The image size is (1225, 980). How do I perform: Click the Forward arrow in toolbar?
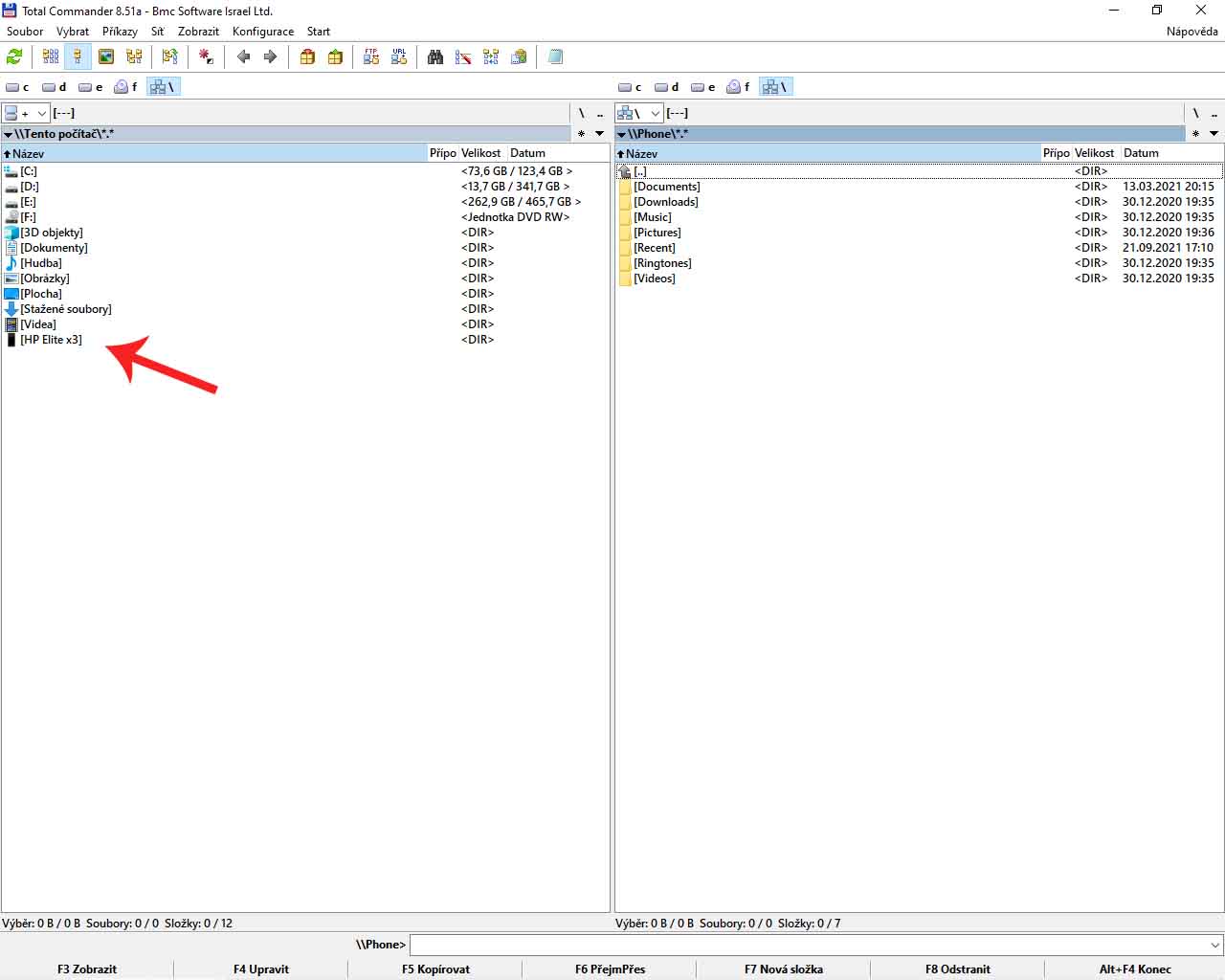point(270,57)
